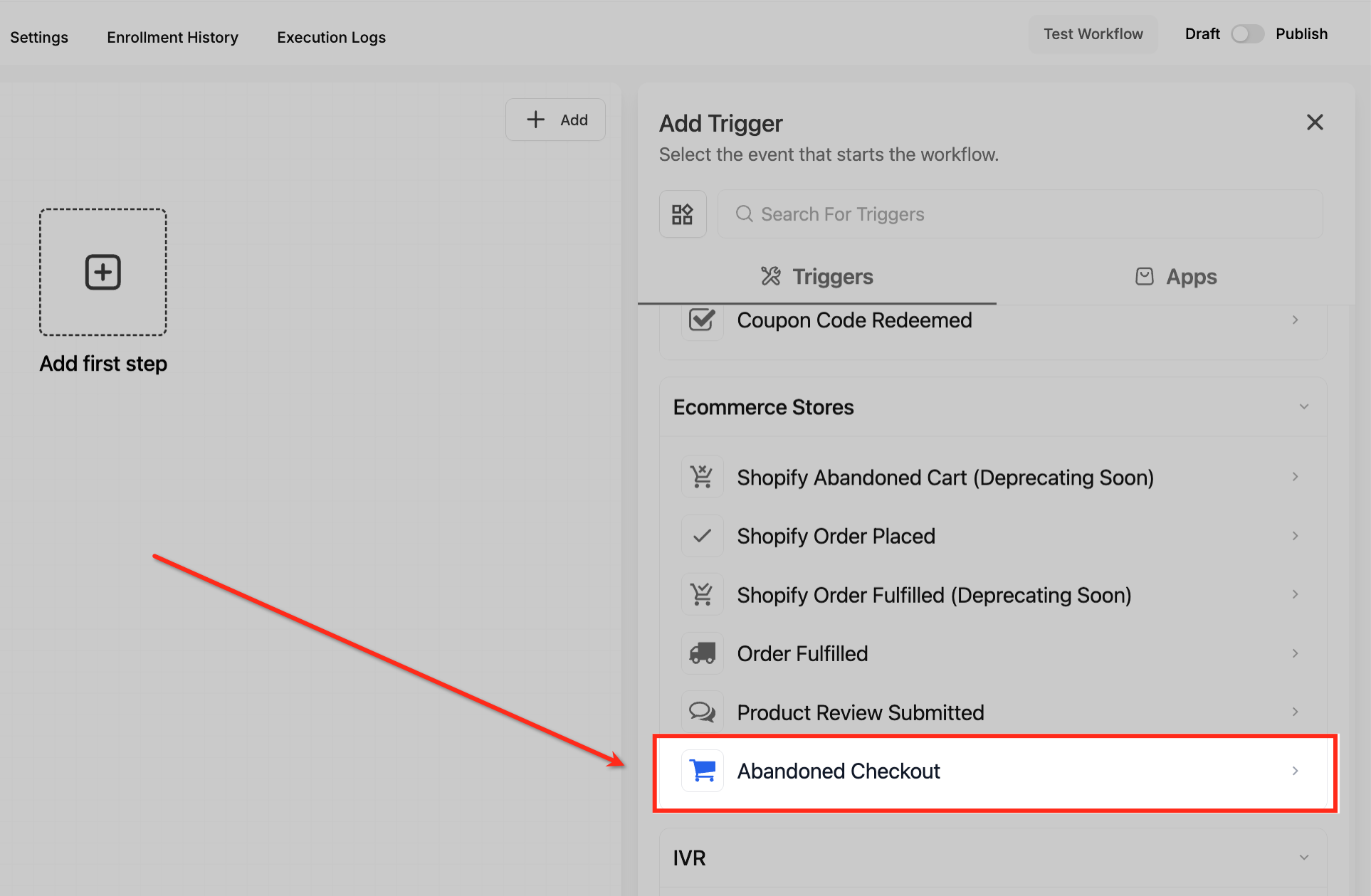
Task: Toggle the Draft/Publish switch
Action: pyautogui.click(x=1247, y=34)
